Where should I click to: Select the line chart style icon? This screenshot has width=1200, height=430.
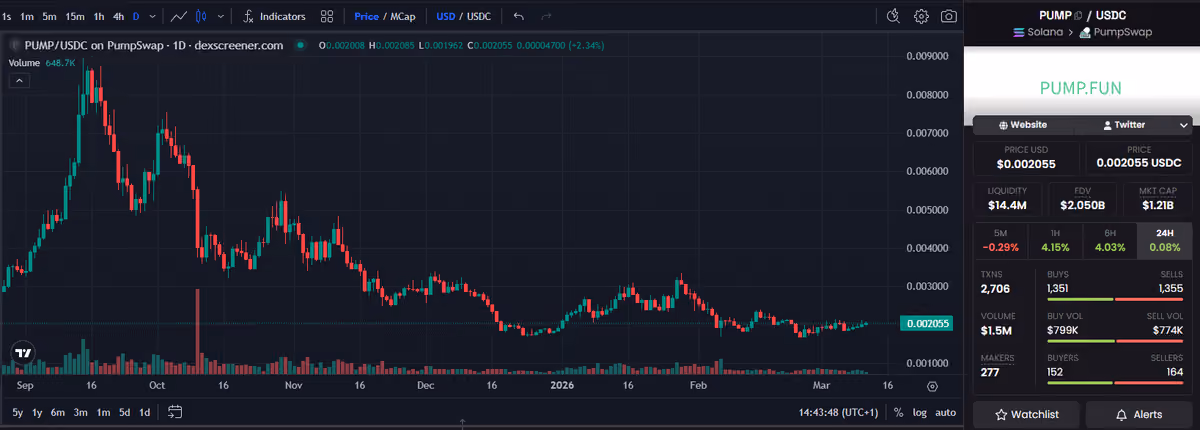[179, 16]
